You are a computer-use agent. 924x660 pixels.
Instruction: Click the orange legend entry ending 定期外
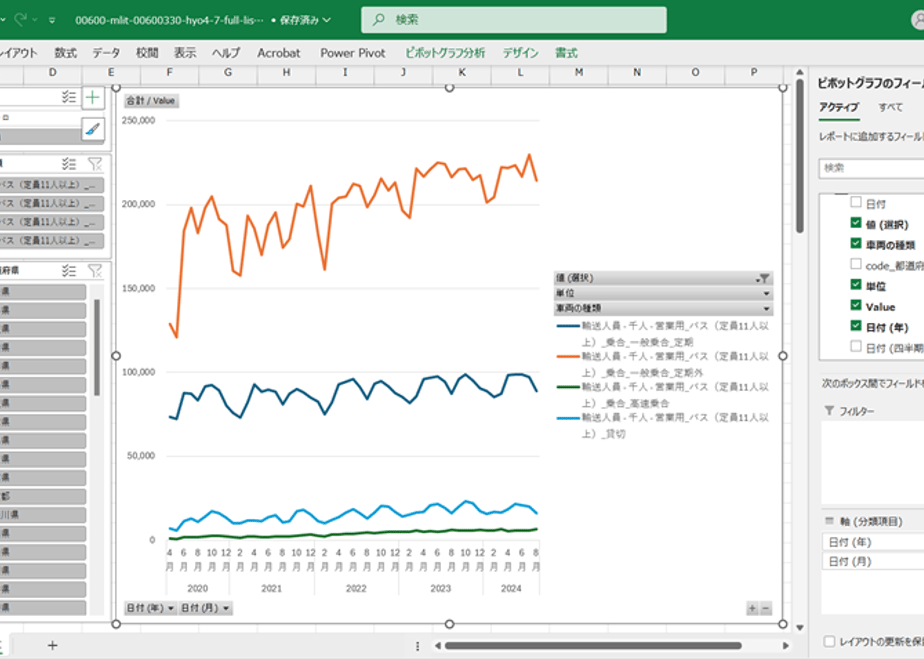663,364
